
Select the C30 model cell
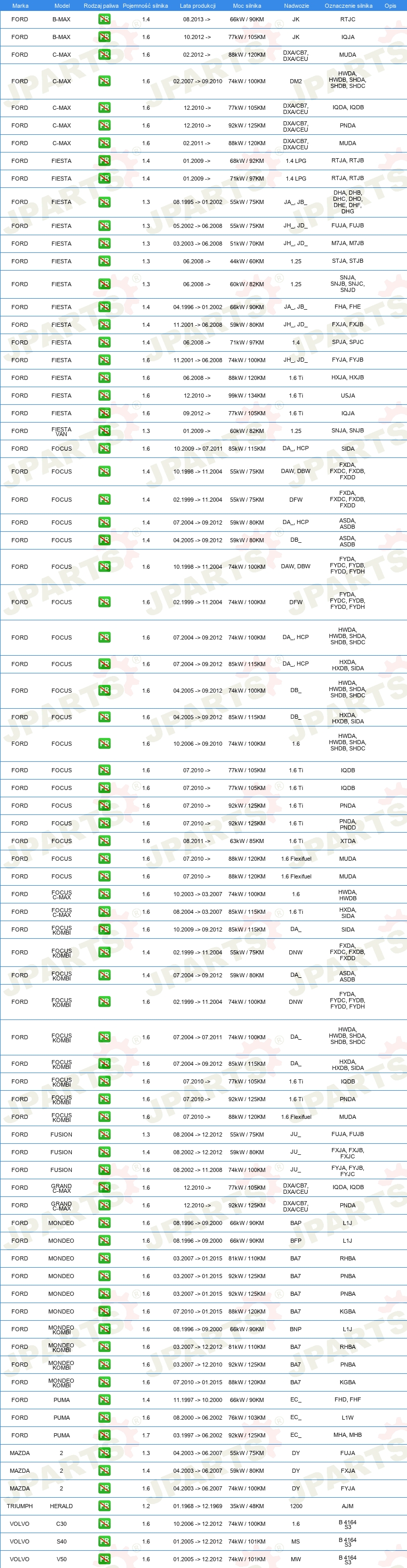pos(61,1524)
